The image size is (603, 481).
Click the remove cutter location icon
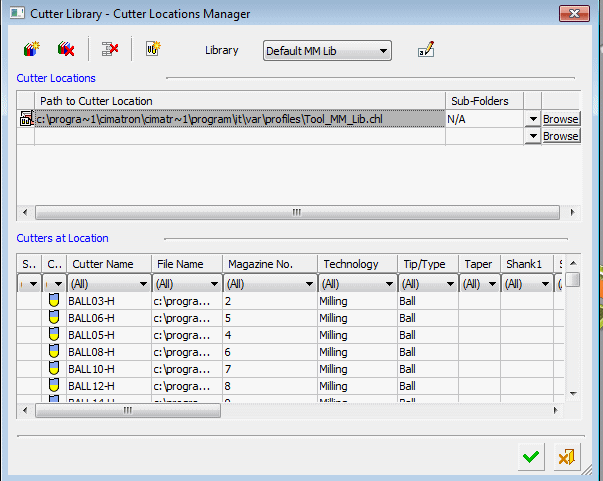pyautogui.click(x=65, y=49)
